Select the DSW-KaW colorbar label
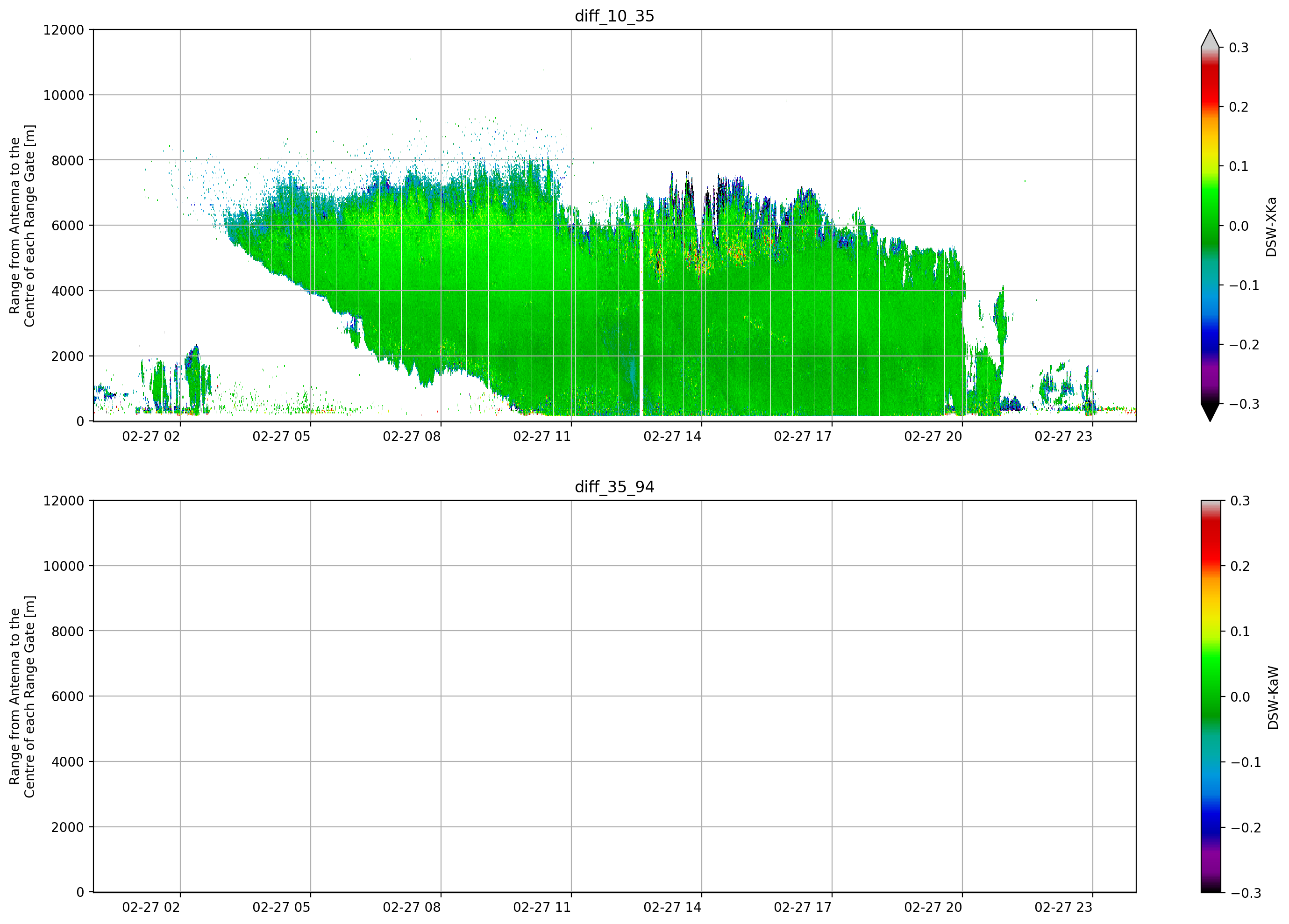Screen dimensions: 1289x924 (1273, 698)
